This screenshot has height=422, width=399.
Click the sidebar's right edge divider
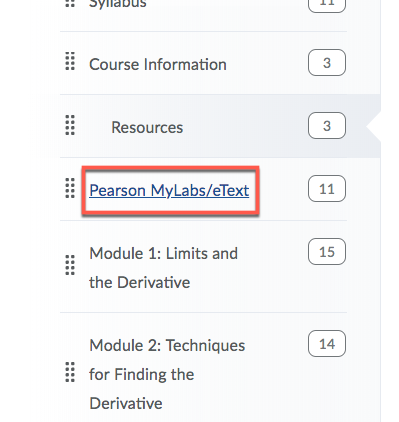pyautogui.click(x=380, y=211)
